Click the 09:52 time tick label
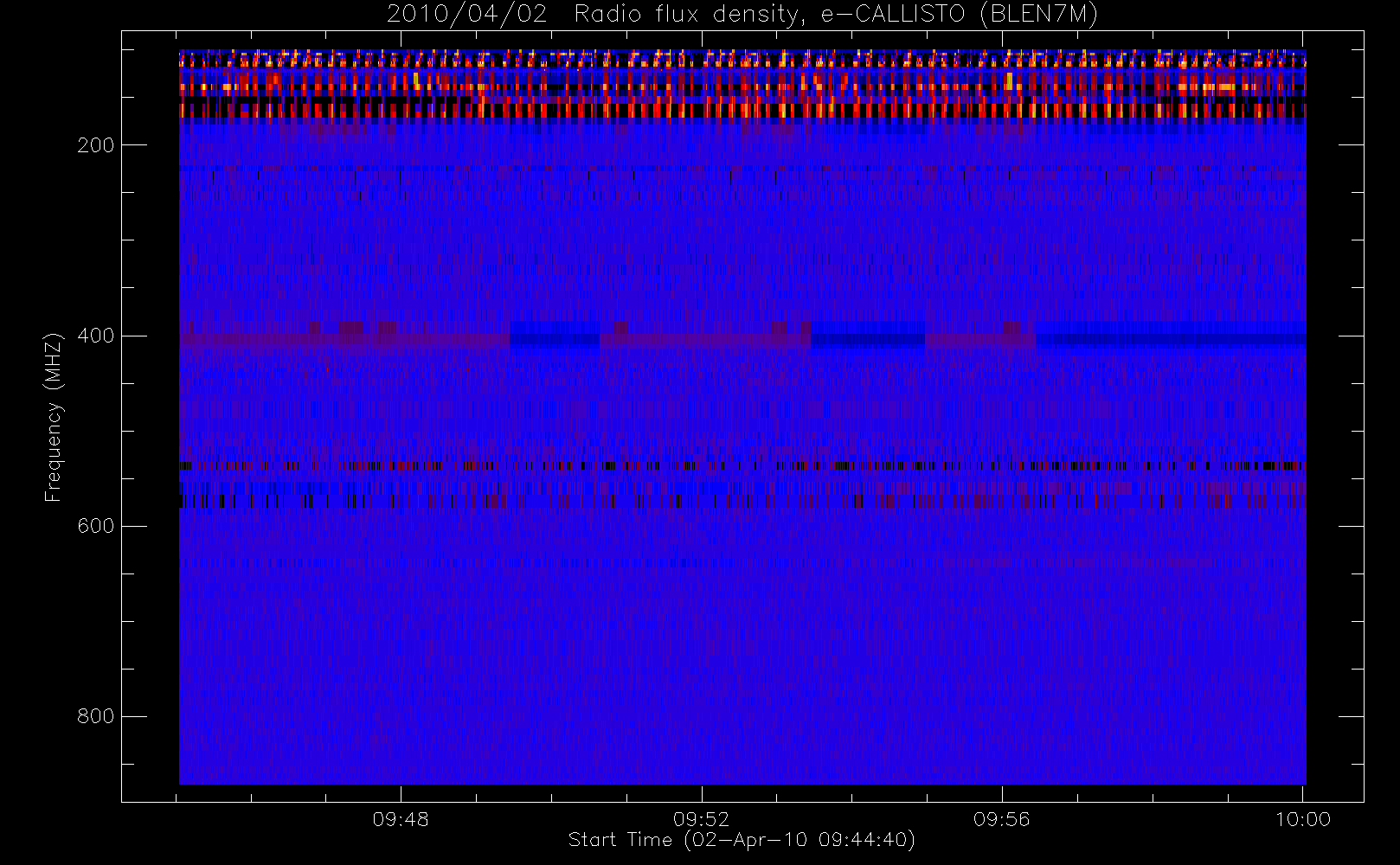Image resolution: width=1400 pixels, height=865 pixels. 702,819
